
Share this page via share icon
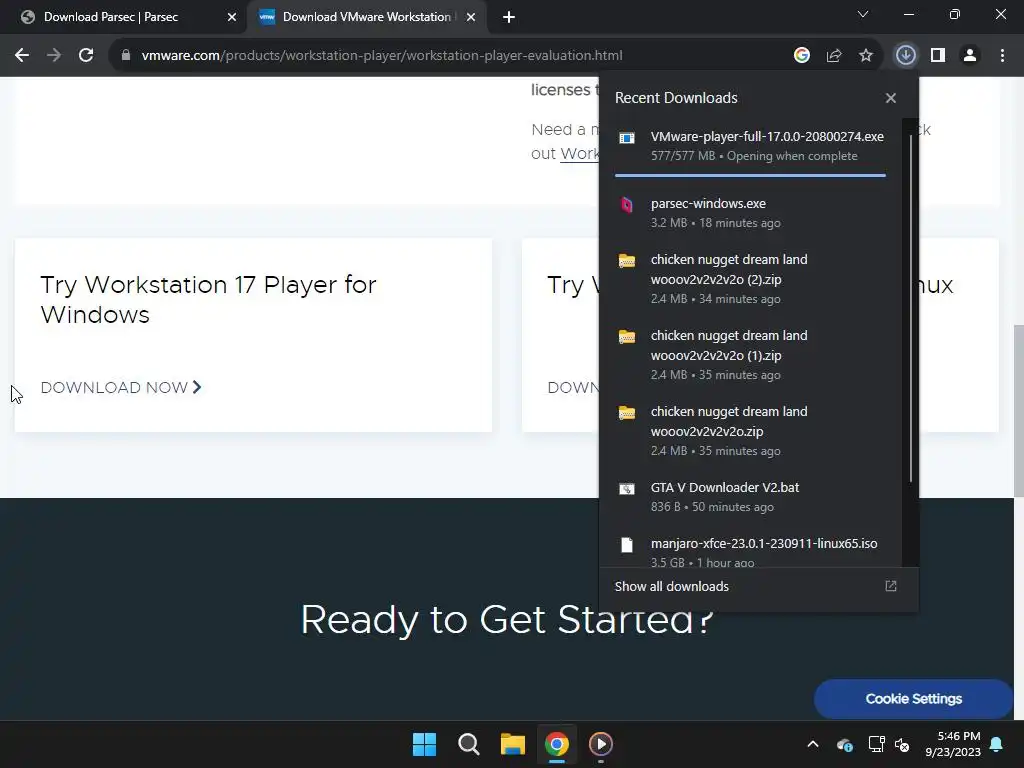(x=833, y=56)
